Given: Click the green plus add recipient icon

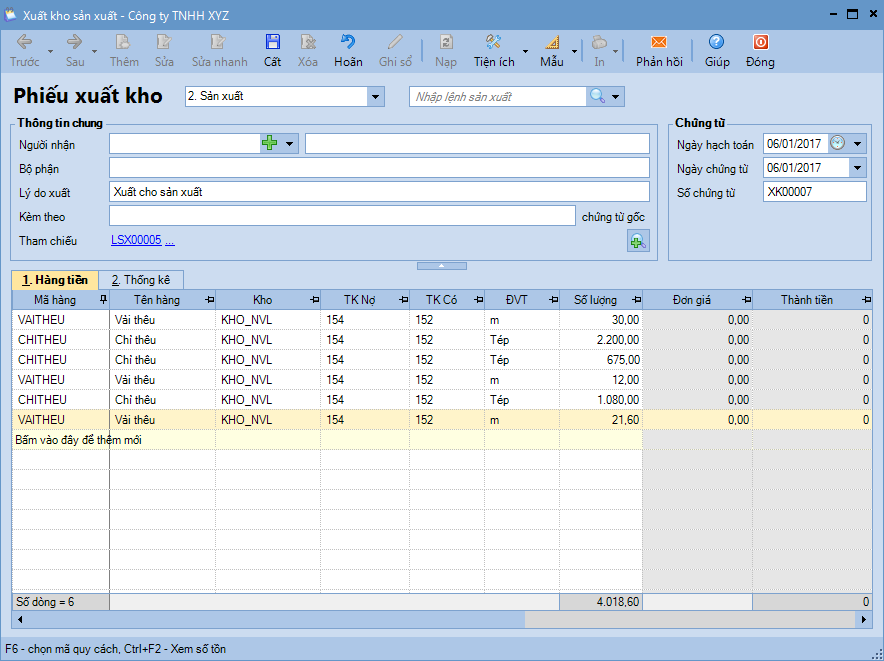Looking at the screenshot, I should pos(269,144).
